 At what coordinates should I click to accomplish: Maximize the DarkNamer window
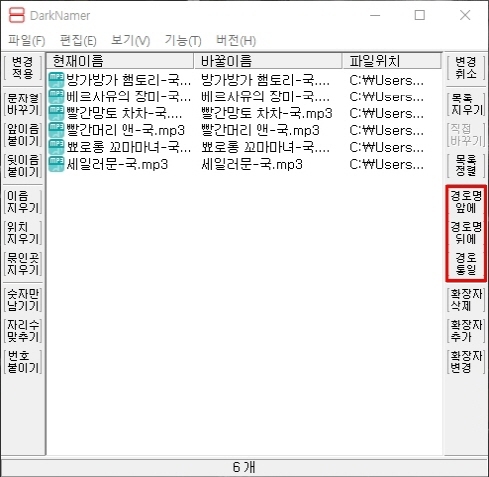tap(420, 15)
